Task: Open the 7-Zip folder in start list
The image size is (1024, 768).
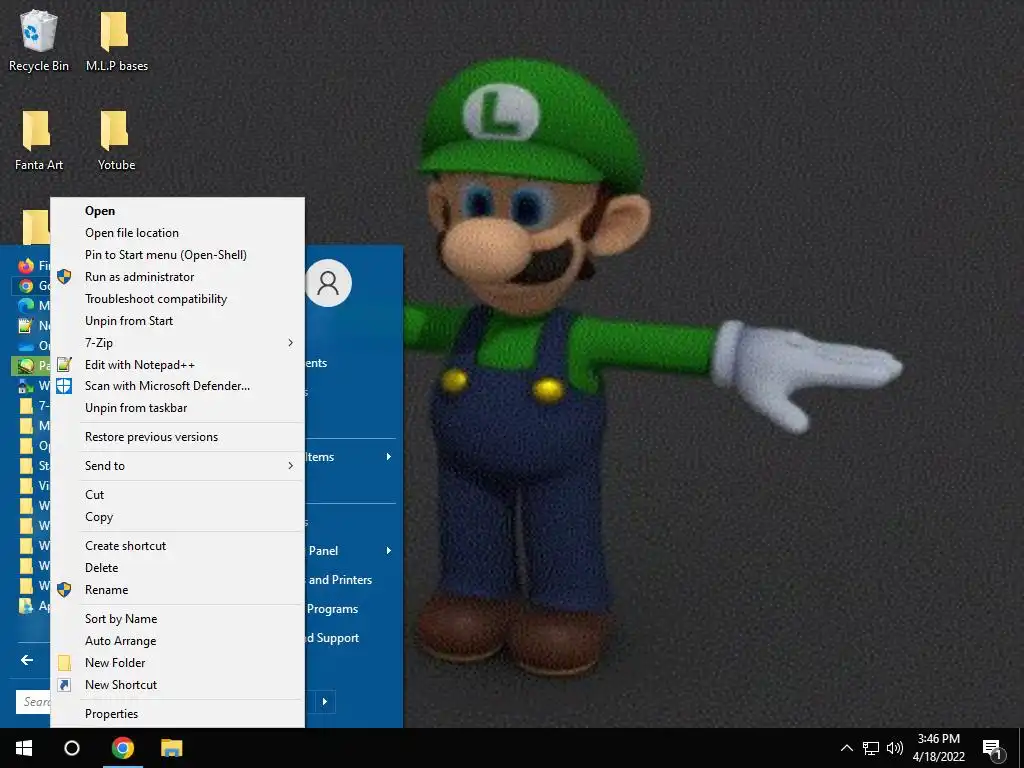Action: pos(33,406)
